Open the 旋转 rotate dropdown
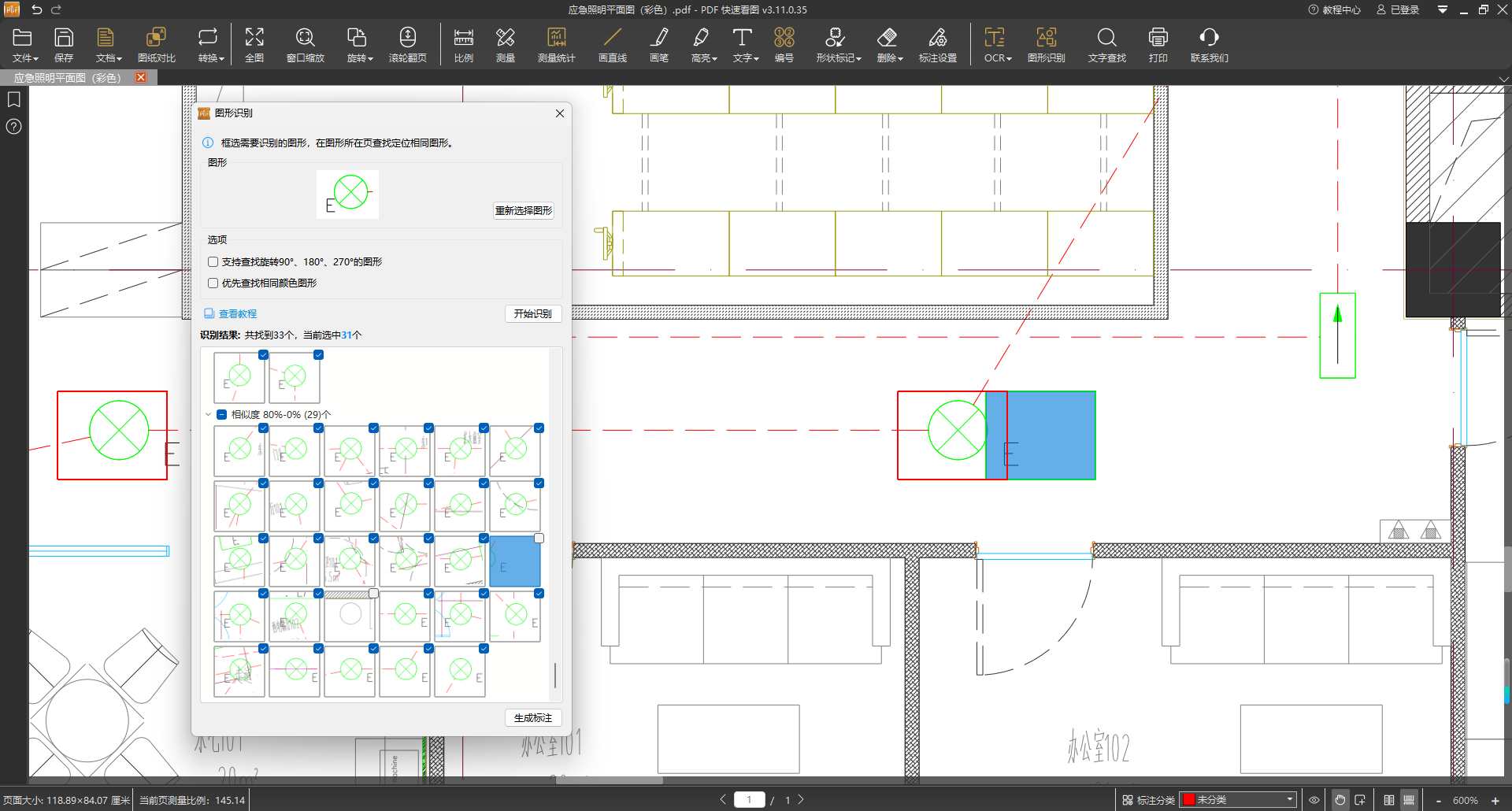 pyautogui.click(x=360, y=45)
